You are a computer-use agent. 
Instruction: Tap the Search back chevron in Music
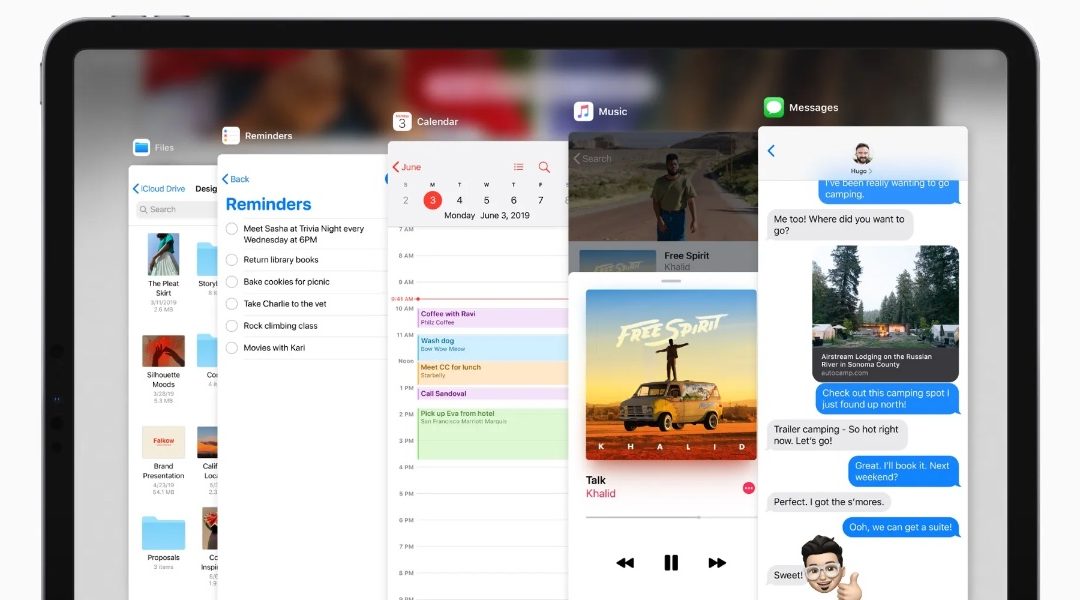coord(578,158)
